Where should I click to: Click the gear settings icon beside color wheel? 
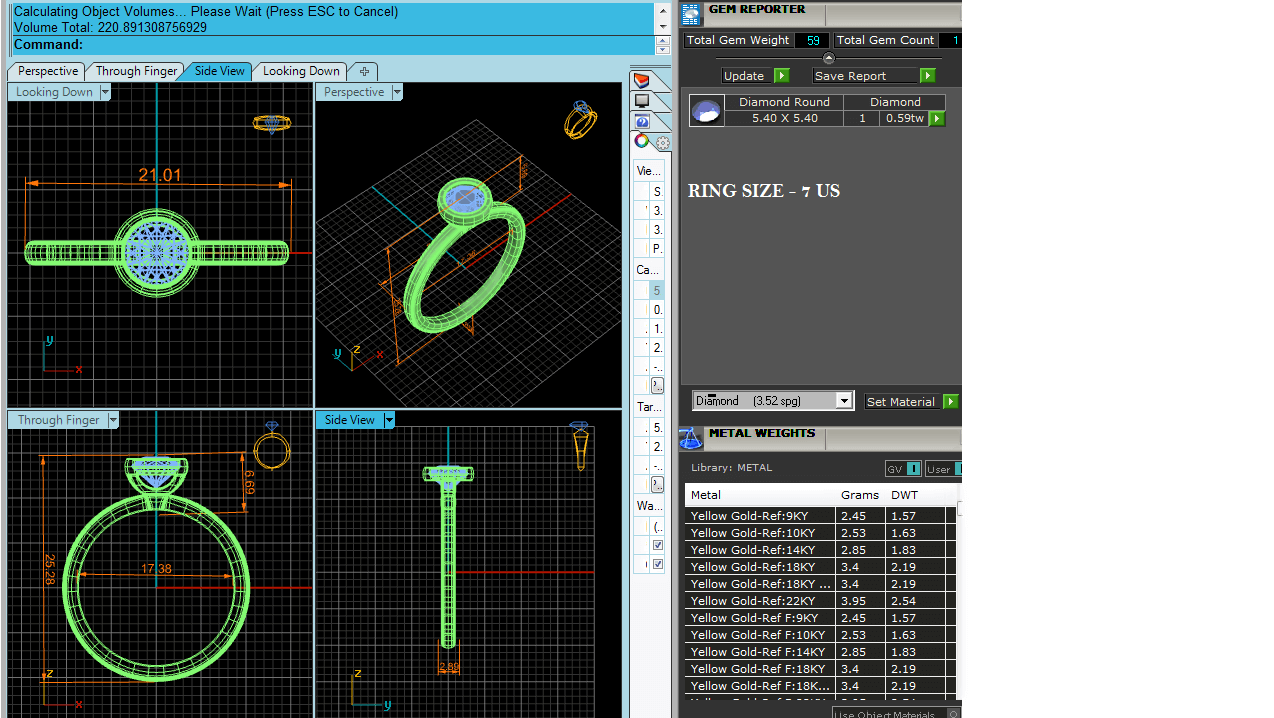pyautogui.click(x=662, y=143)
